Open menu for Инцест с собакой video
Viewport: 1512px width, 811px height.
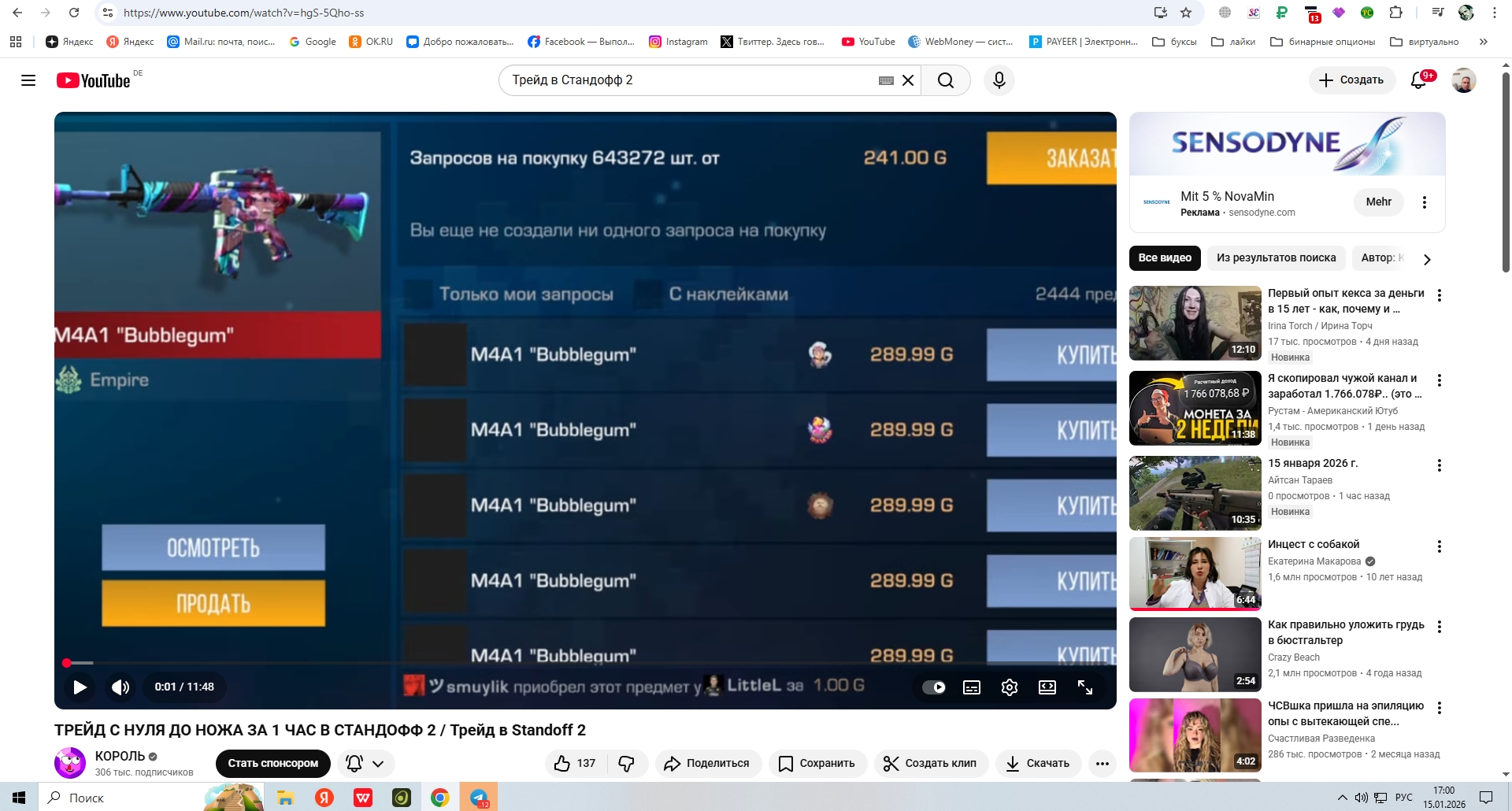1440,546
